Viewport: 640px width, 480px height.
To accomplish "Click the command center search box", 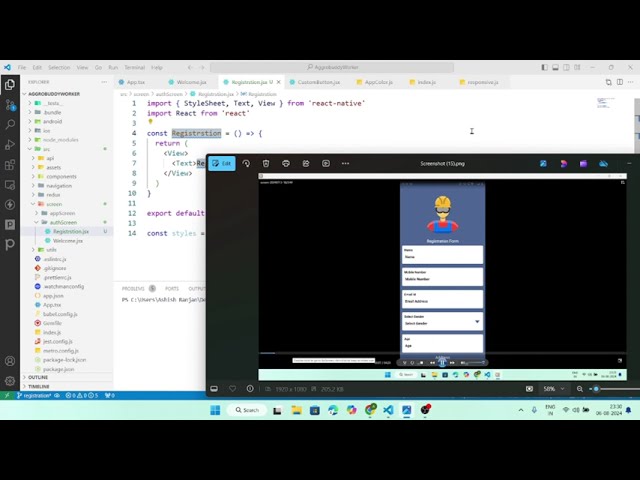I will [332, 67].
